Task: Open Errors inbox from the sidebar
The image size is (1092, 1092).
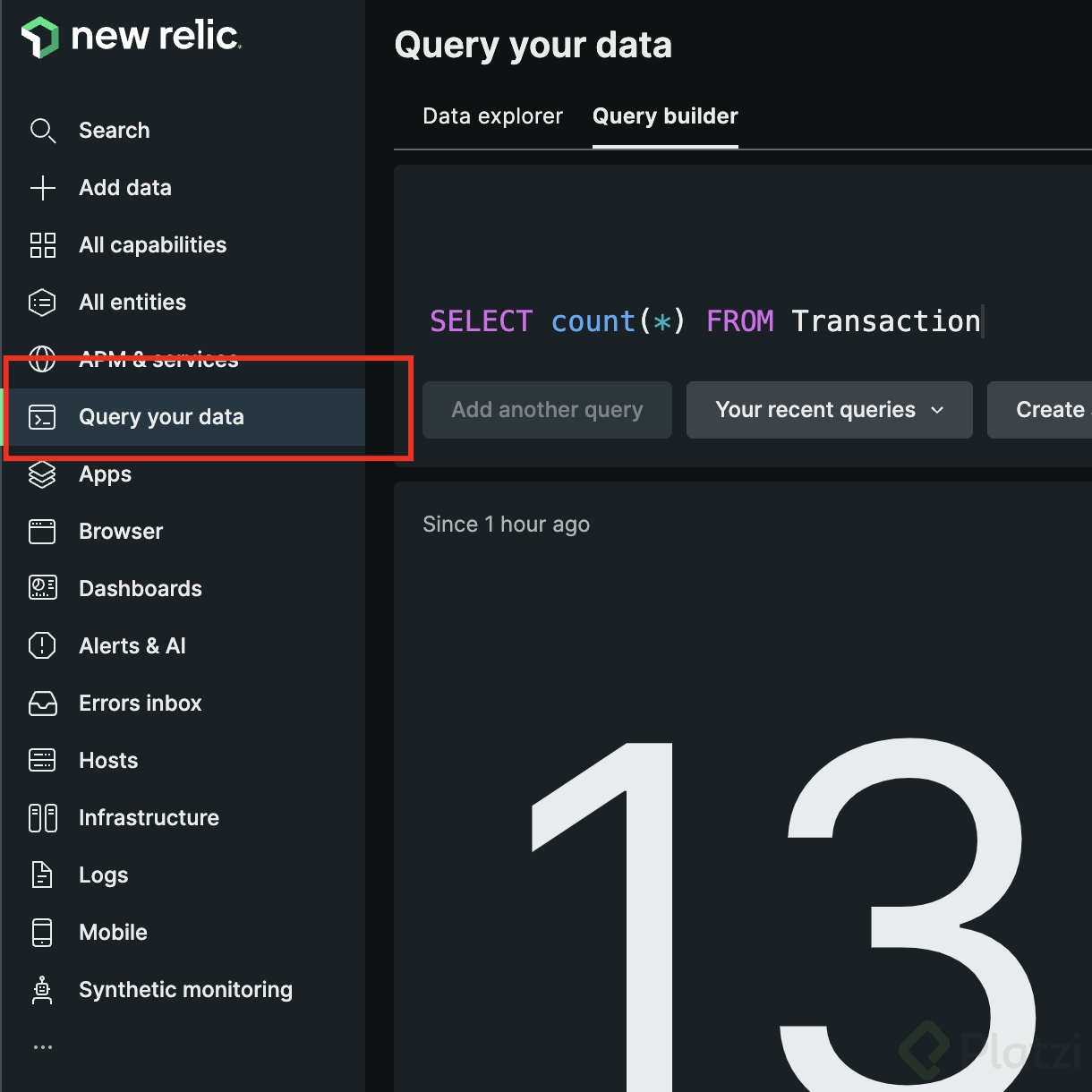Action: (141, 704)
